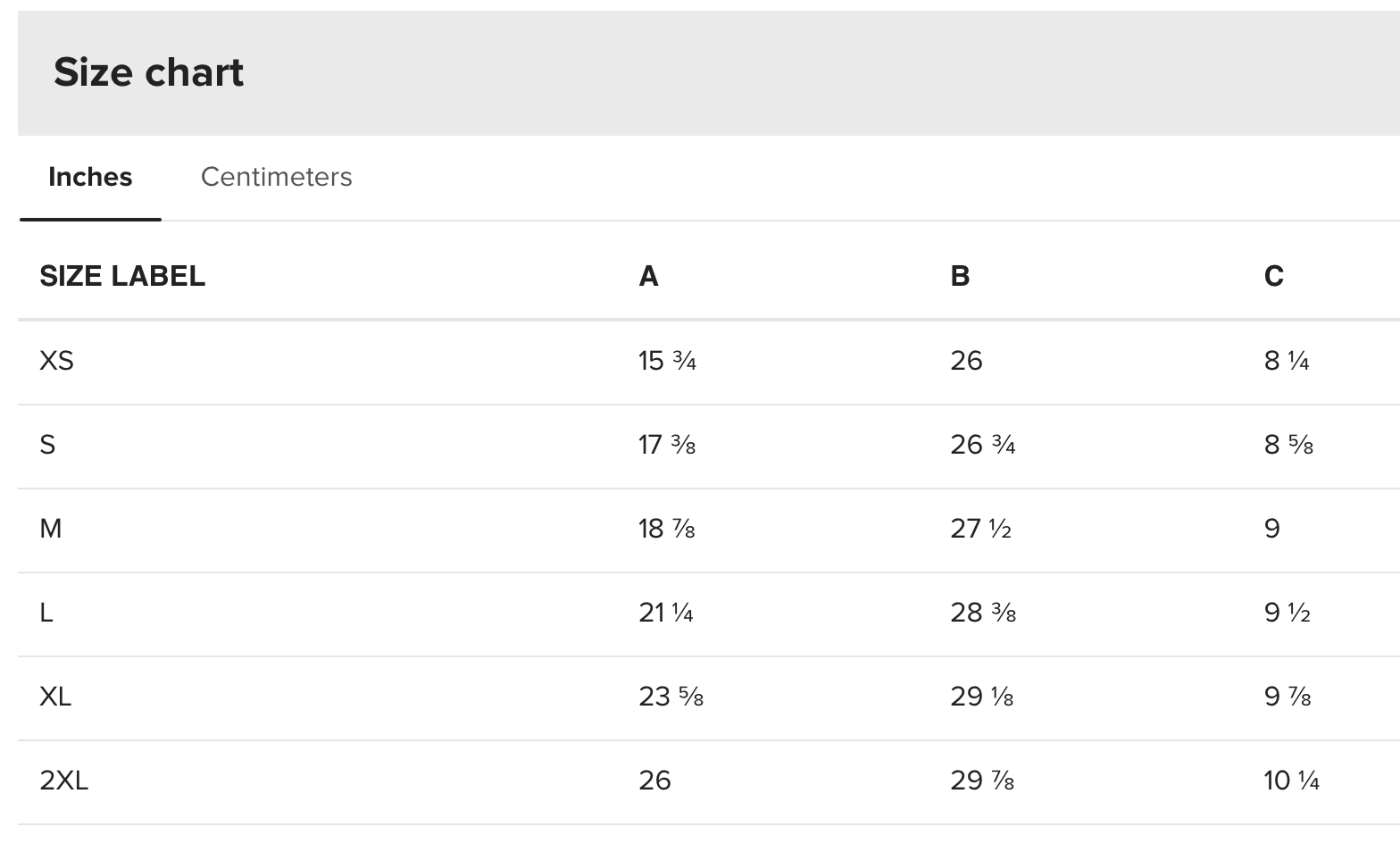The height and width of the screenshot is (852, 1400).
Task: Select the XL size row label
Action: [x=55, y=697]
